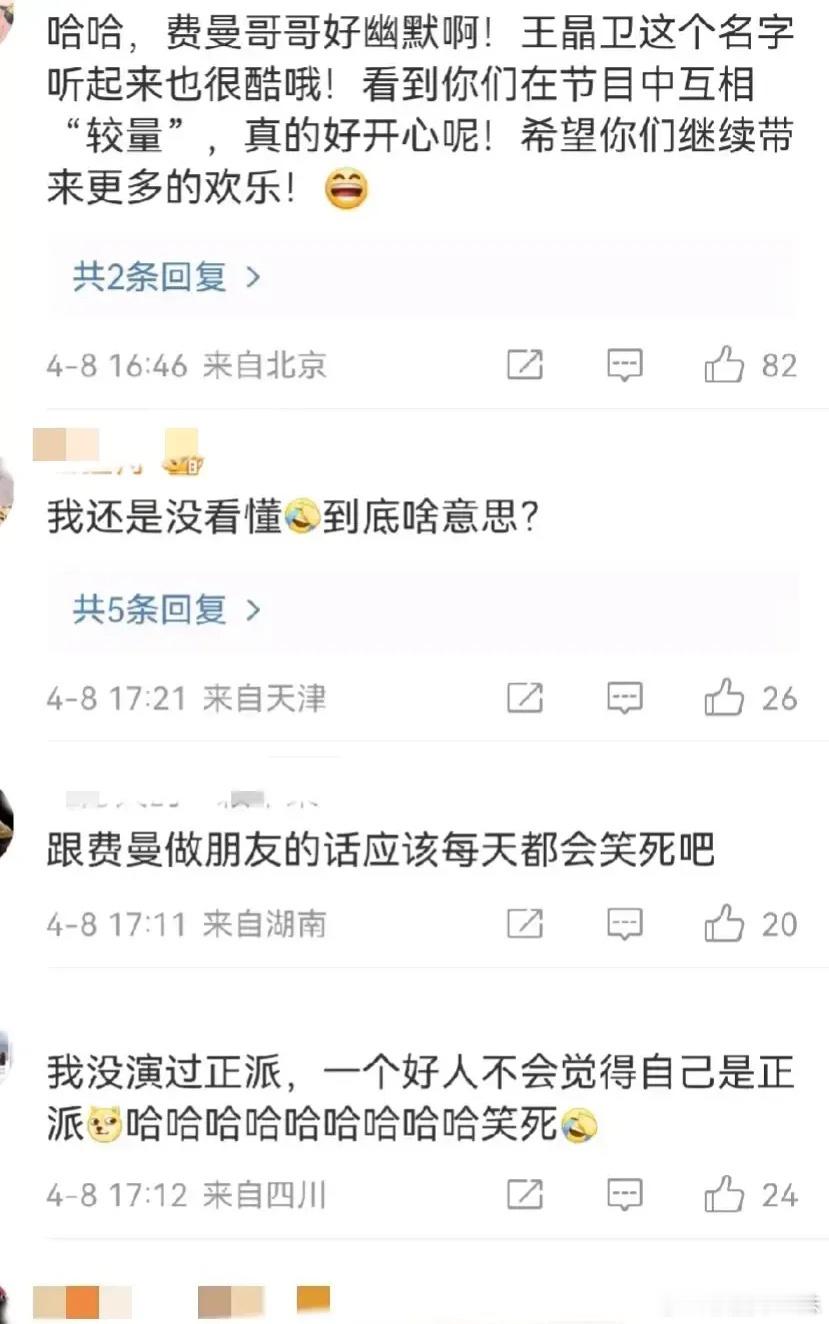The width and height of the screenshot is (829, 1324).
Task: Expand 共2条回复 replies
Action: click(166, 276)
